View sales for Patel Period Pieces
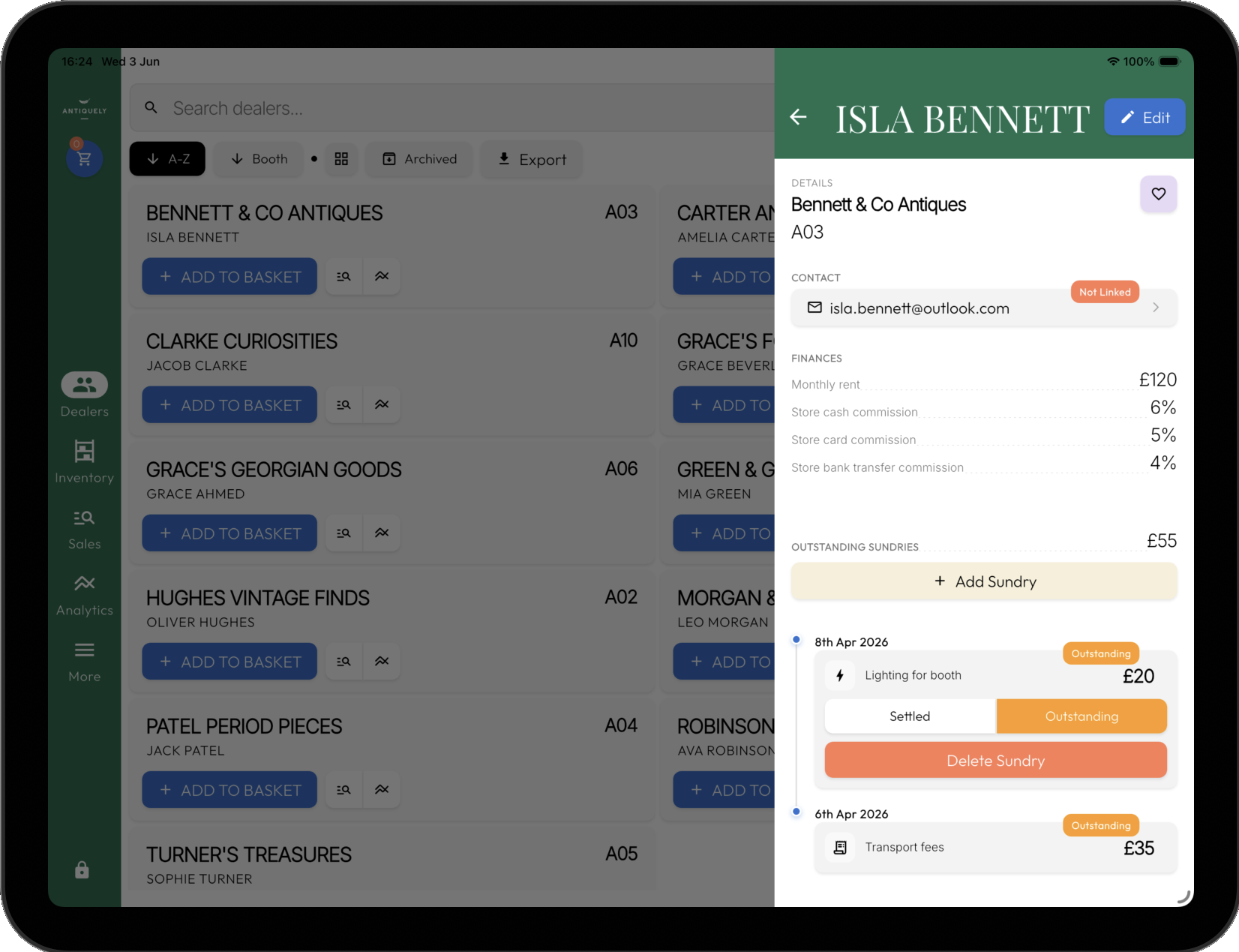Viewport: 1239px width, 952px height. [x=344, y=789]
